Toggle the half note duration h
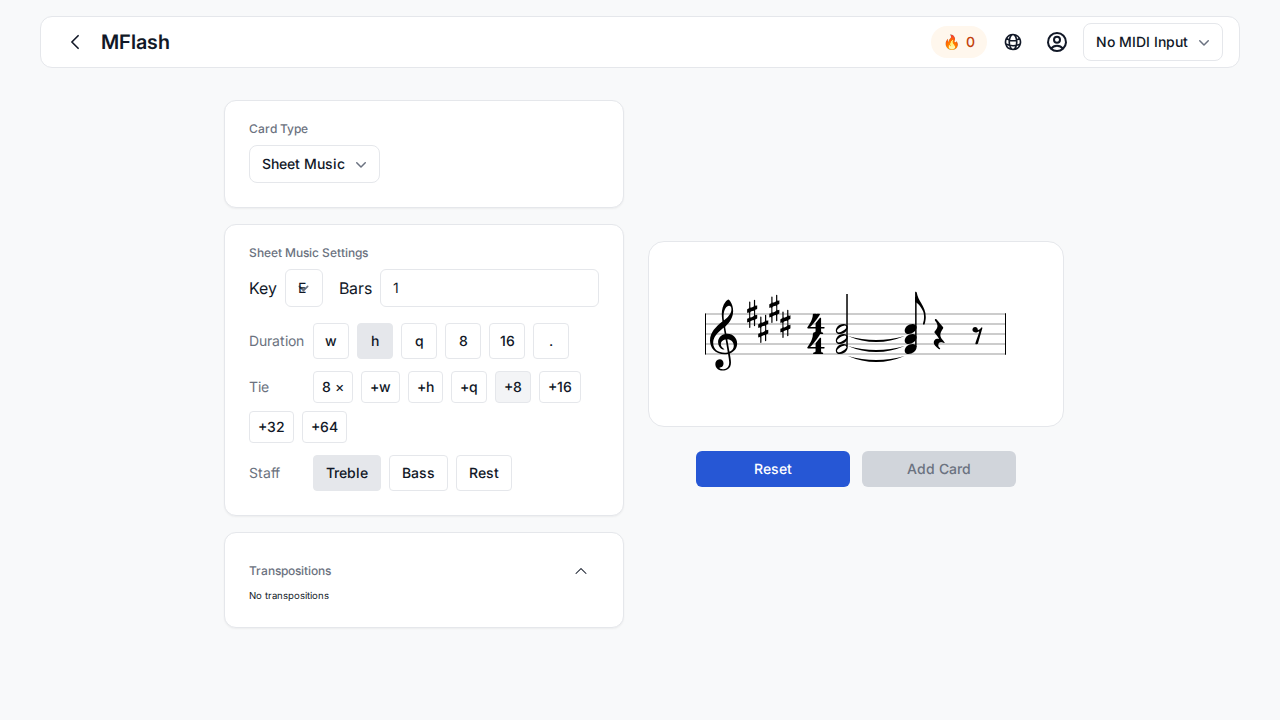 [375, 341]
